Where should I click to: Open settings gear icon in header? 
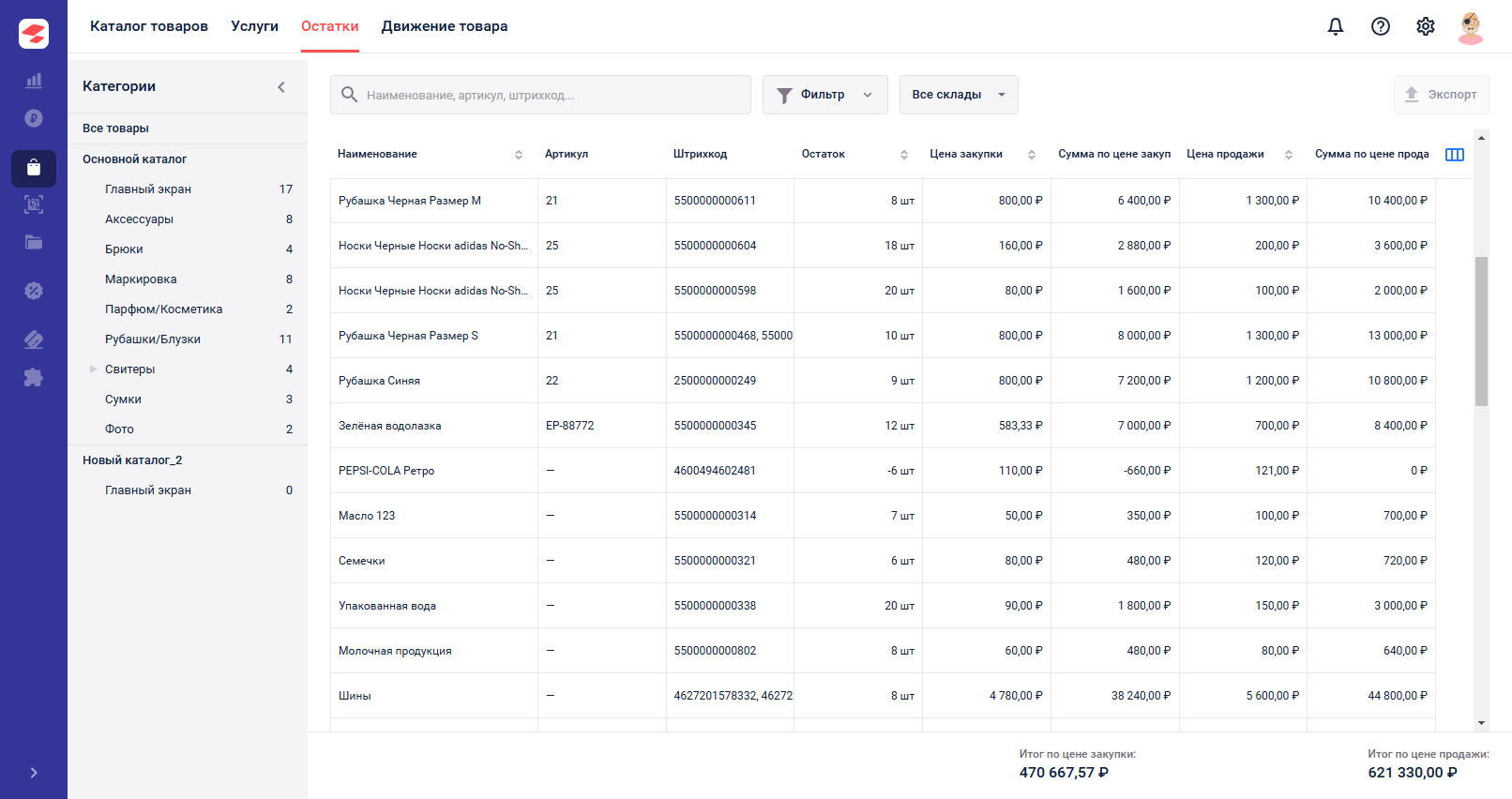(x=1426, y=26)
